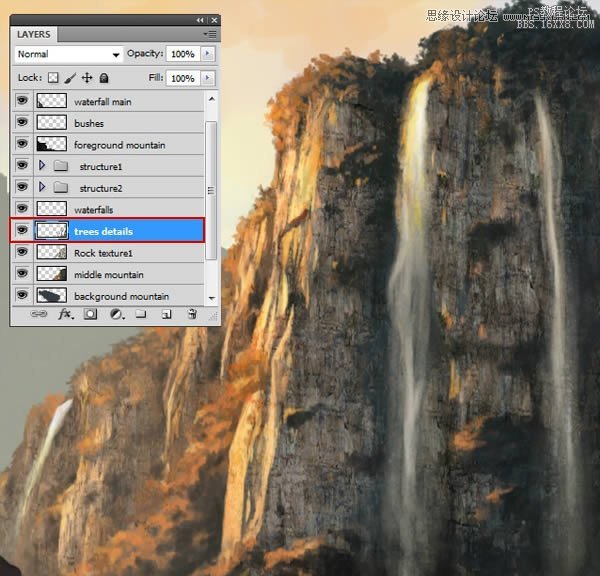Close the Layers panel

pos(214,20)
